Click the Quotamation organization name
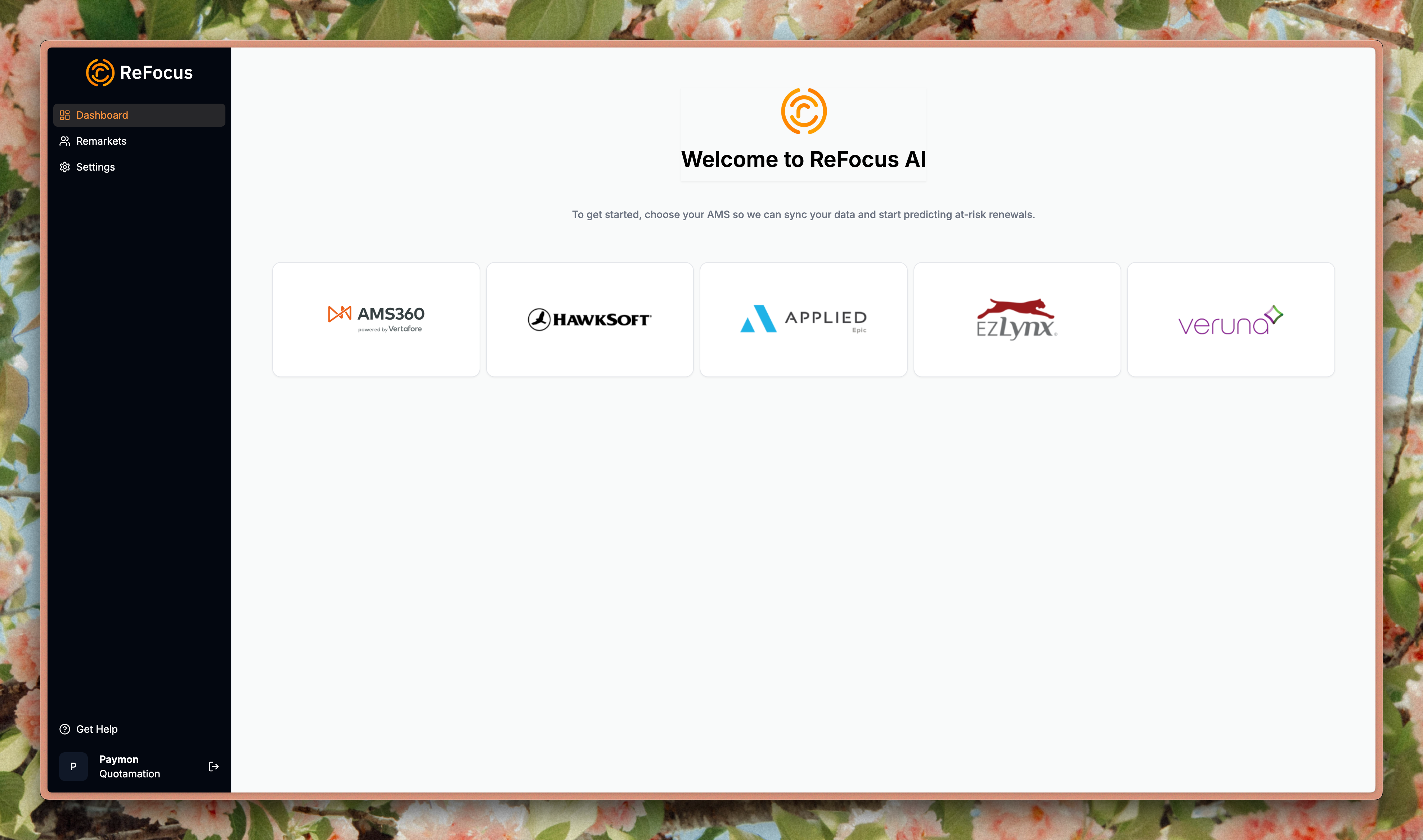This screenshot has width=1423, height=840. click(x=130, y=774)
